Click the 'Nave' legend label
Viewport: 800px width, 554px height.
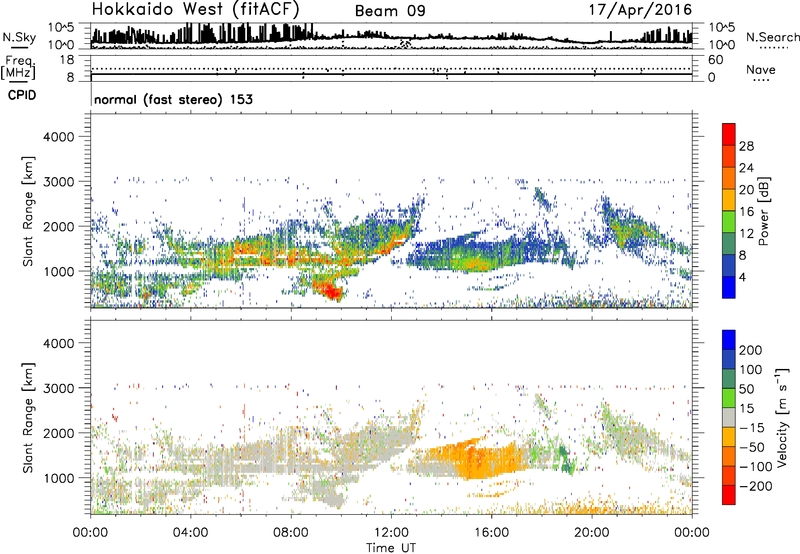tap(760, 70)
